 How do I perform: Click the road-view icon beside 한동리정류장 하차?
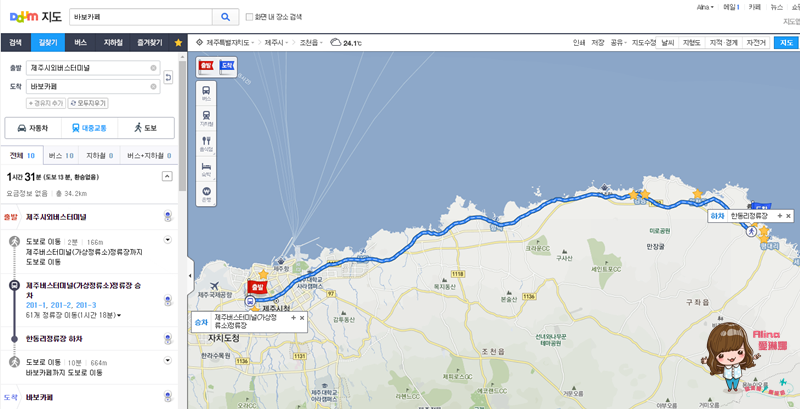(167, 339)
